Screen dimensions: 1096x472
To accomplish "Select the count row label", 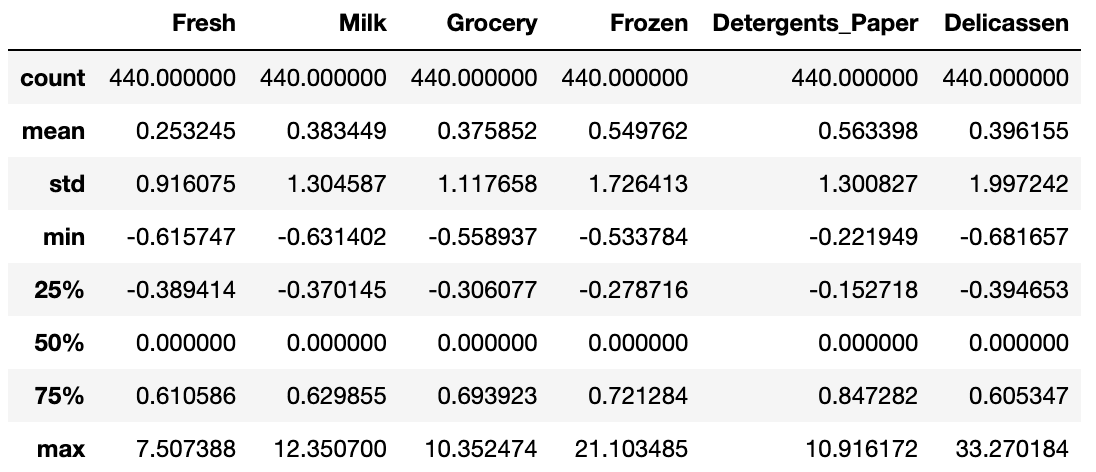I will click(x=53, y=77).
